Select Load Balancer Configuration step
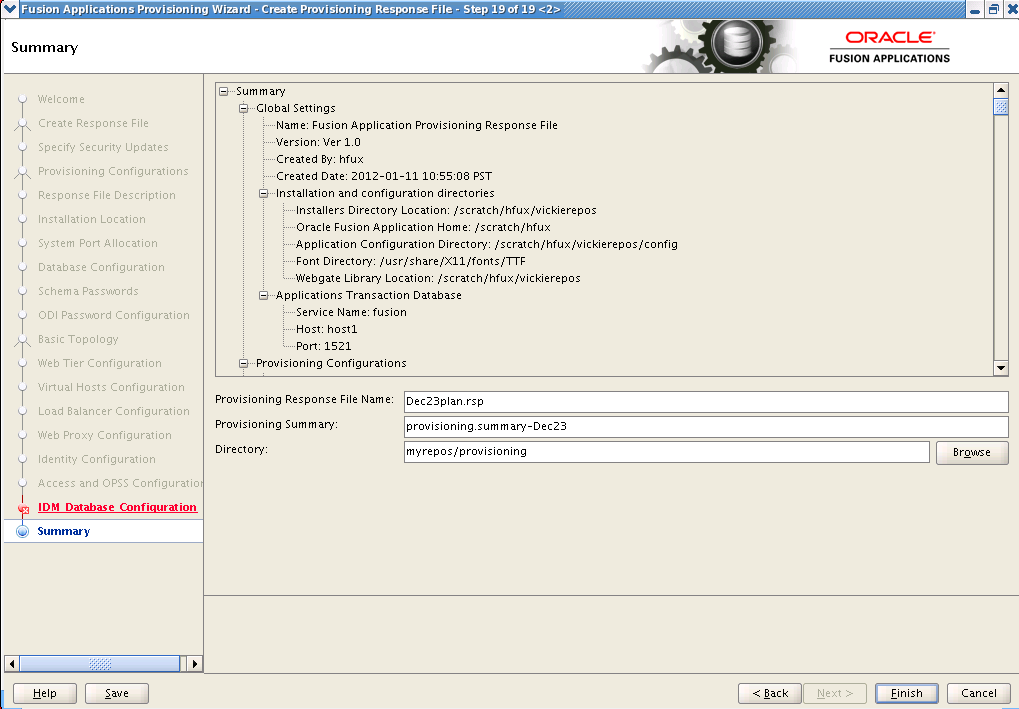The image size is (1019, 709). pyautogui.click(x=114, y=412)
